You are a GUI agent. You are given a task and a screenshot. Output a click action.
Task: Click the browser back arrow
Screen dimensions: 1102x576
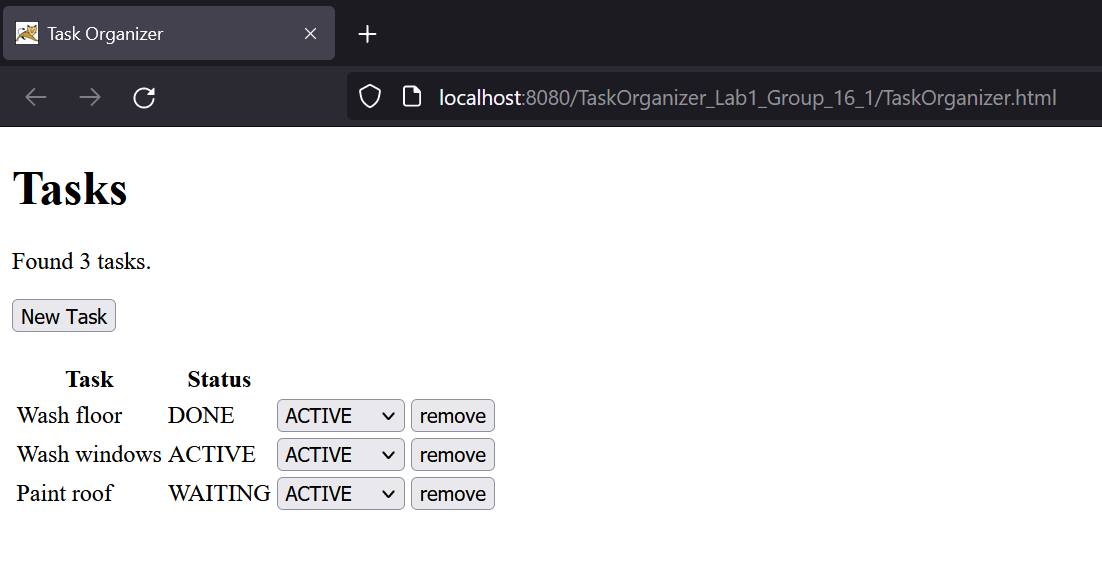point(36,97)
